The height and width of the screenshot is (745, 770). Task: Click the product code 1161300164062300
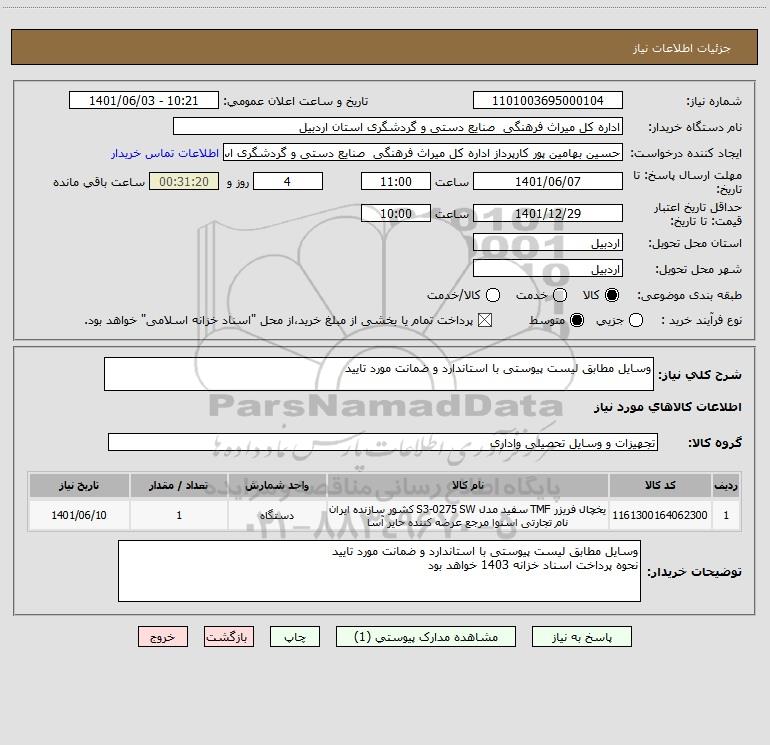point(660,515)
